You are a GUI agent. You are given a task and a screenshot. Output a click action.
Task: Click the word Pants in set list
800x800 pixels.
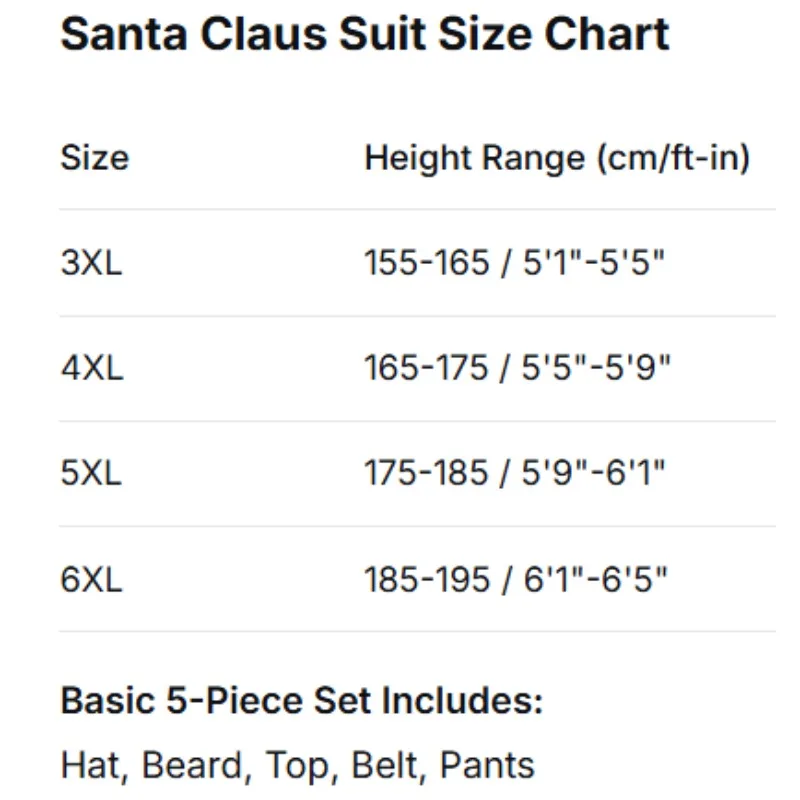(487, 765)
